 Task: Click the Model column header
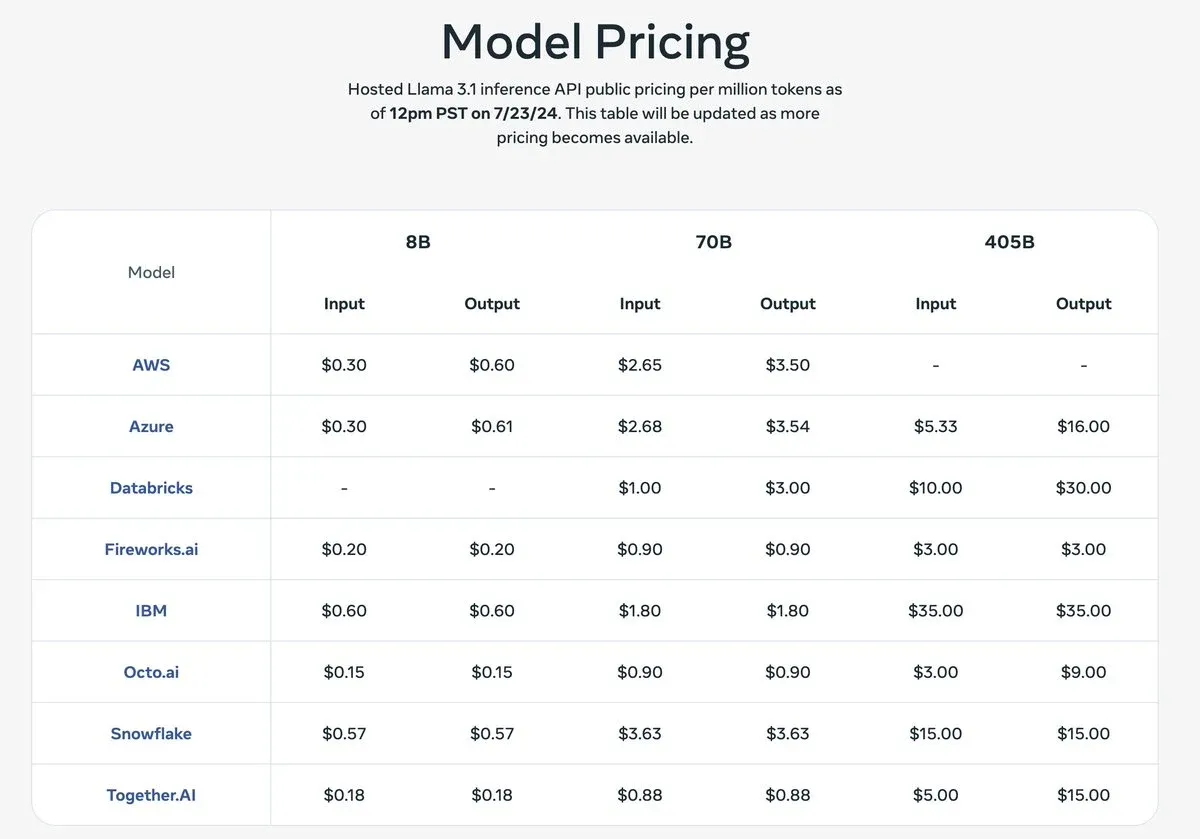click(x=151, y=272)
